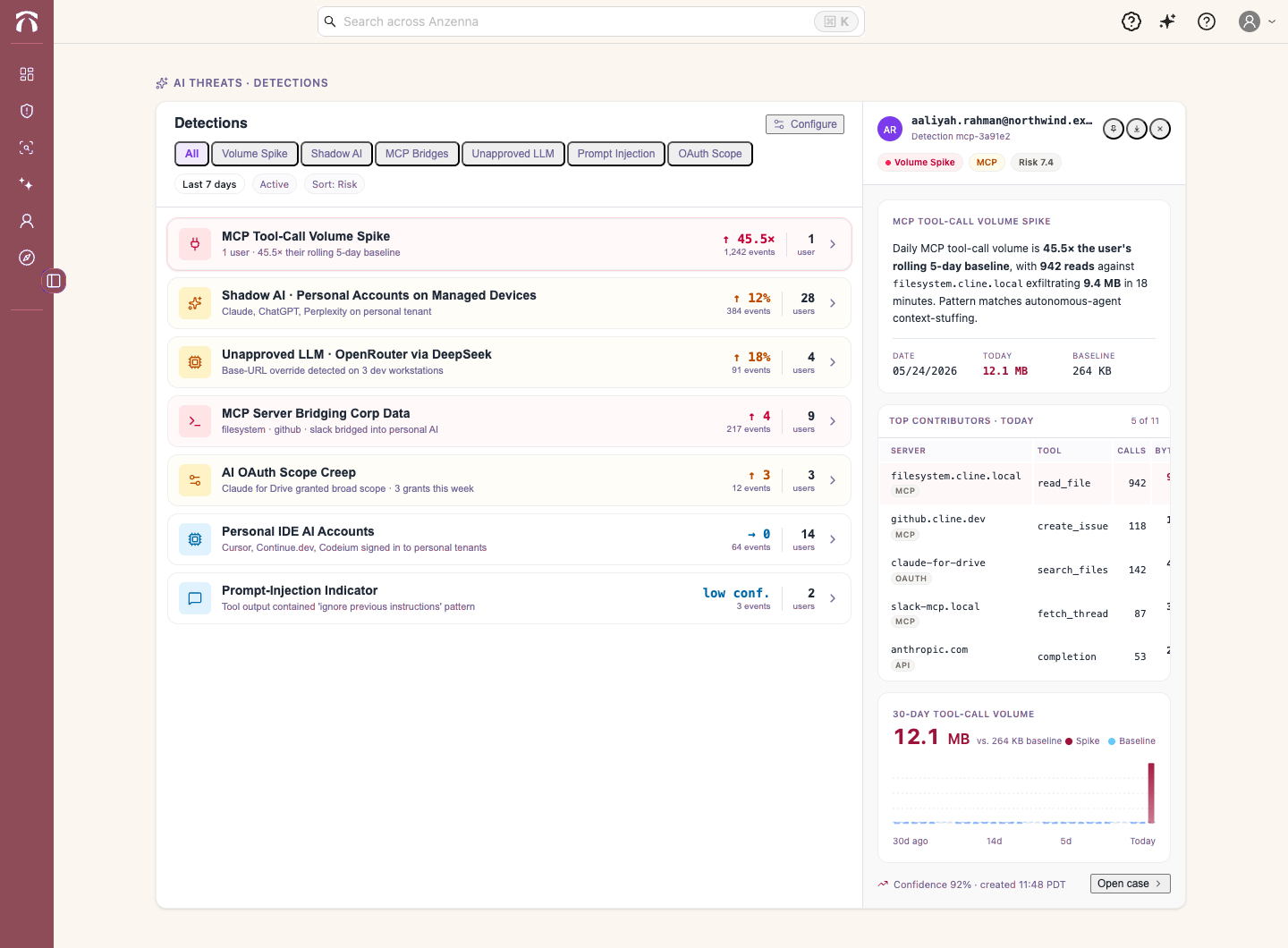Image resolution: width=1288 pixels, height=948 pixels.
Task: Click the Configure button
Action: point(805,124)
